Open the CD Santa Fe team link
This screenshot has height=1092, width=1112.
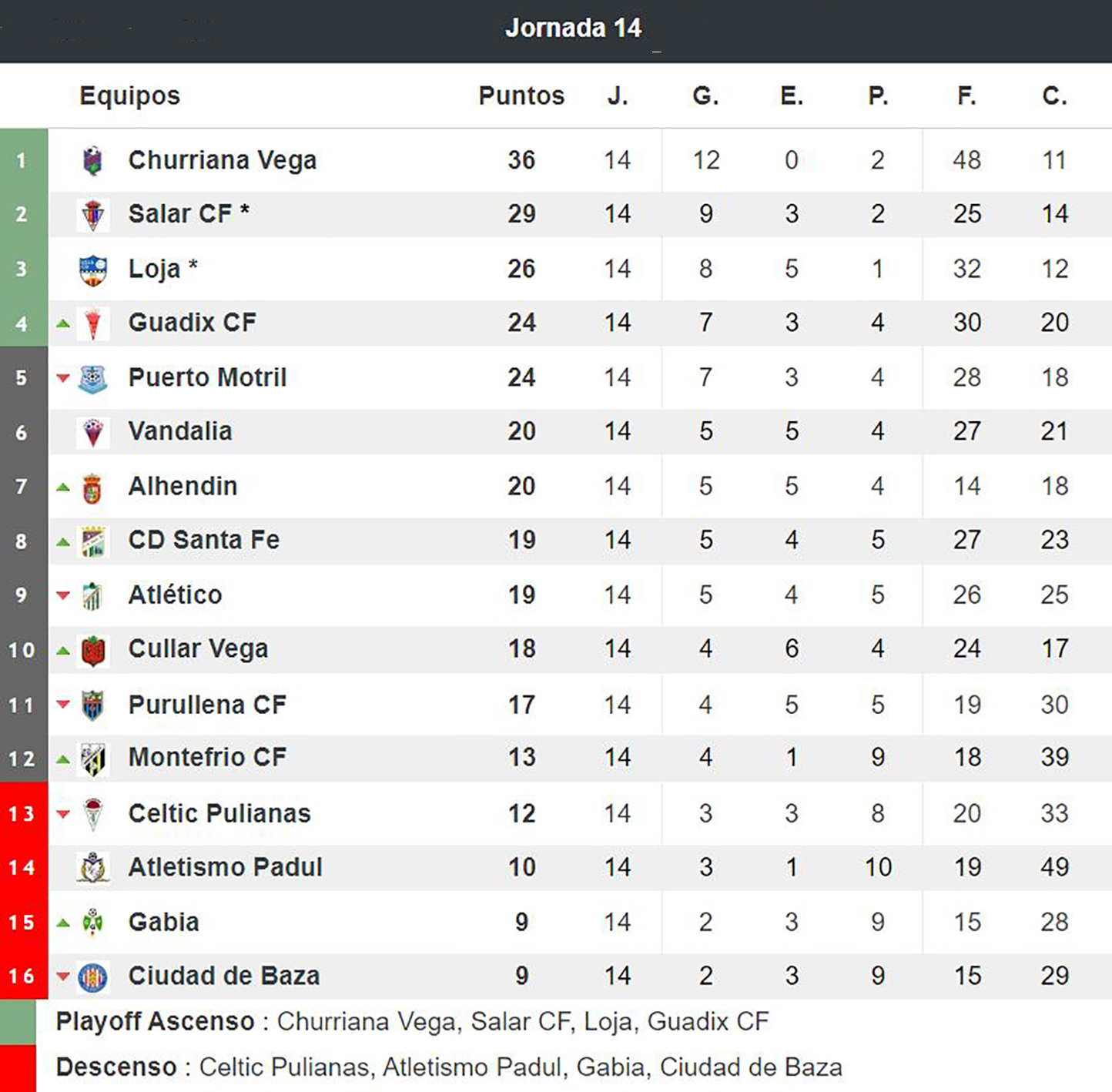(x=203, y=540)
